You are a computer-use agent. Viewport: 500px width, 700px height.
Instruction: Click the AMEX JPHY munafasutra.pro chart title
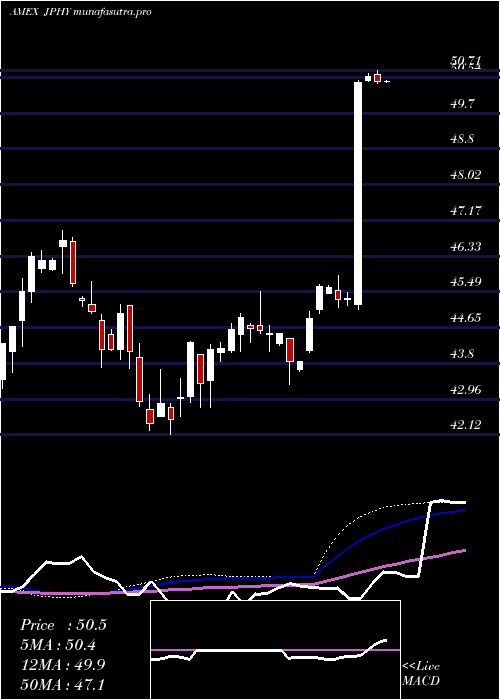pyautogui.click(x=80, y=12)
